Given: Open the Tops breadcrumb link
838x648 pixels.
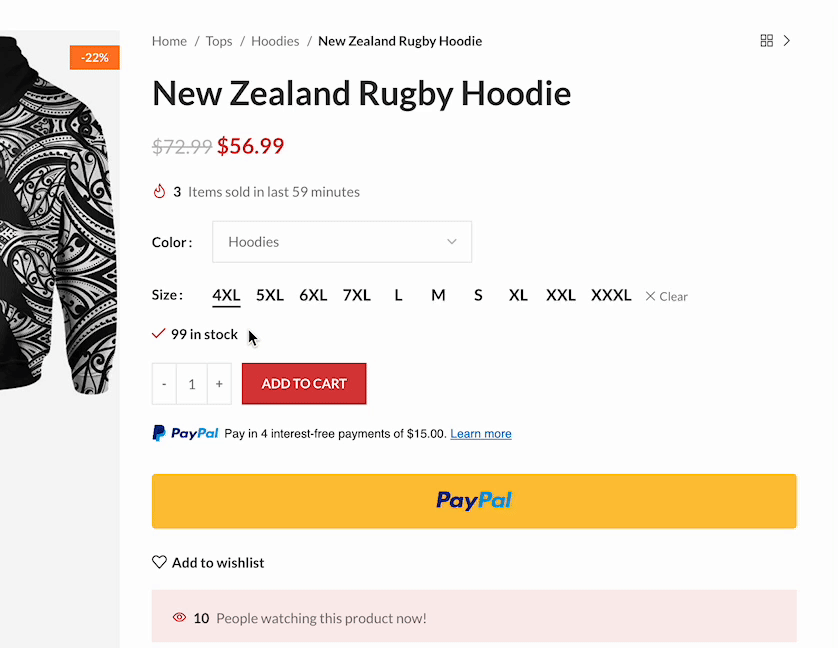Looking at the screenshot, I should point(219,41).
